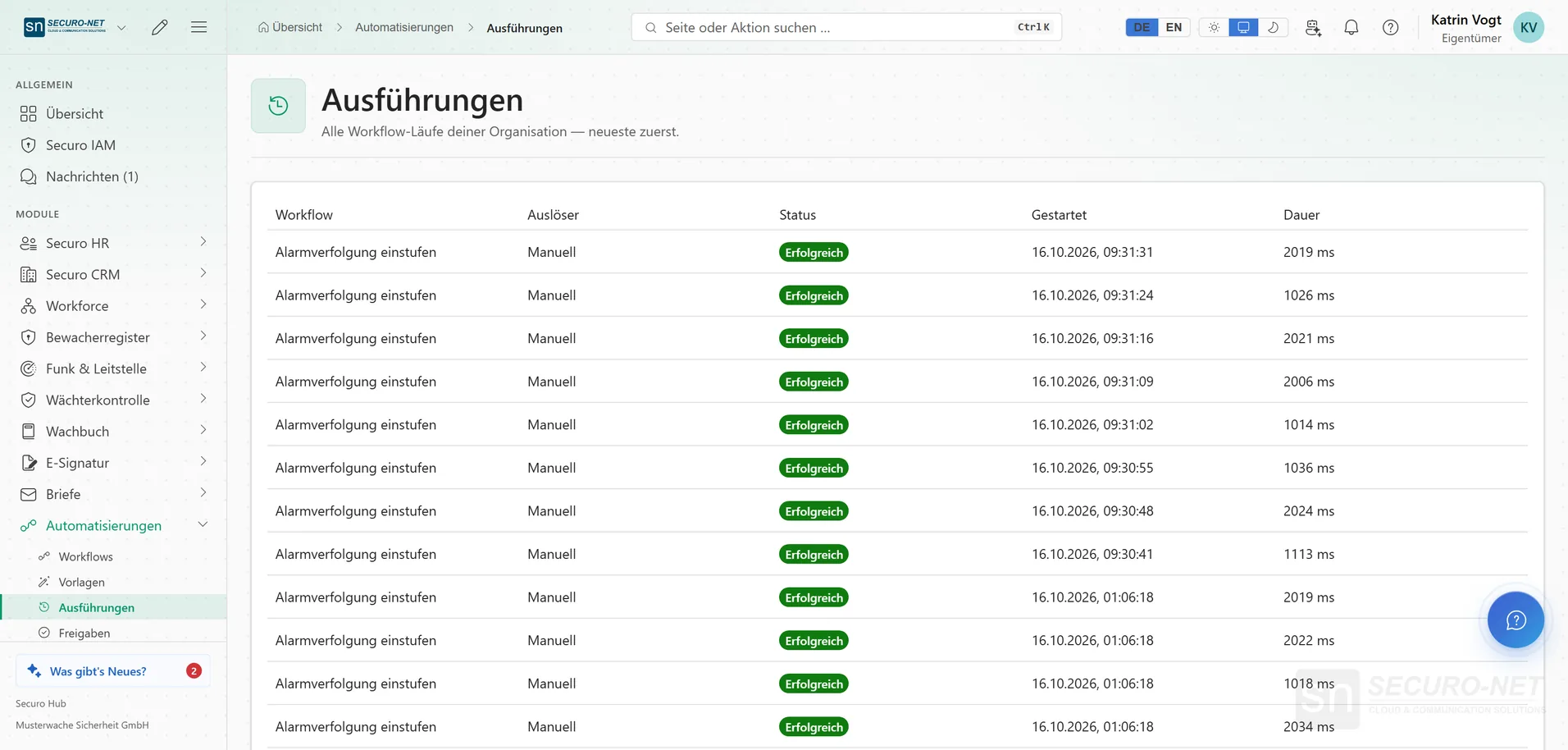Click the Funk & Leitstelle icon
The image size is (1568, 750).
[29, 369]
